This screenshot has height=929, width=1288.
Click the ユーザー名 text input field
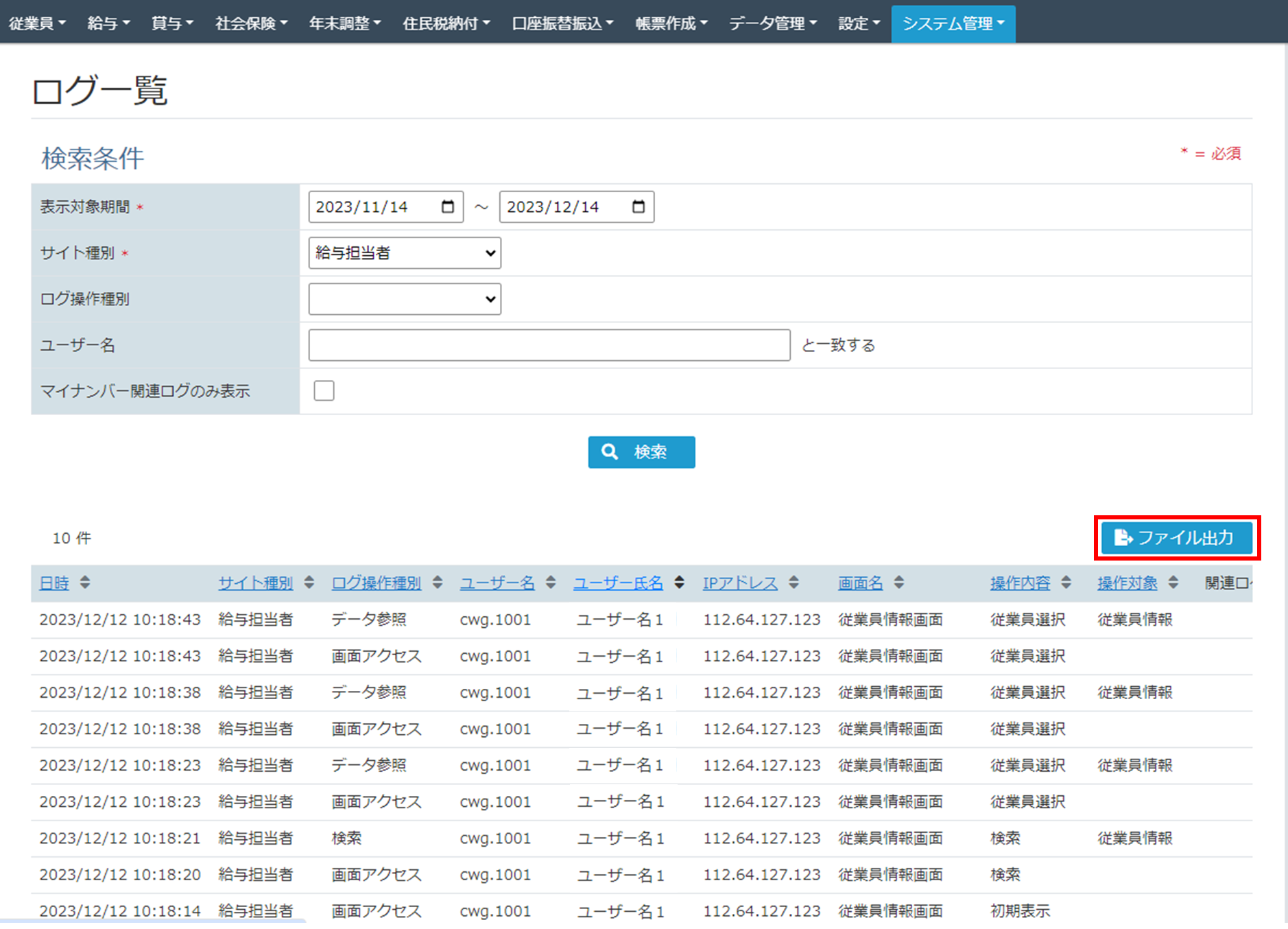549,345
